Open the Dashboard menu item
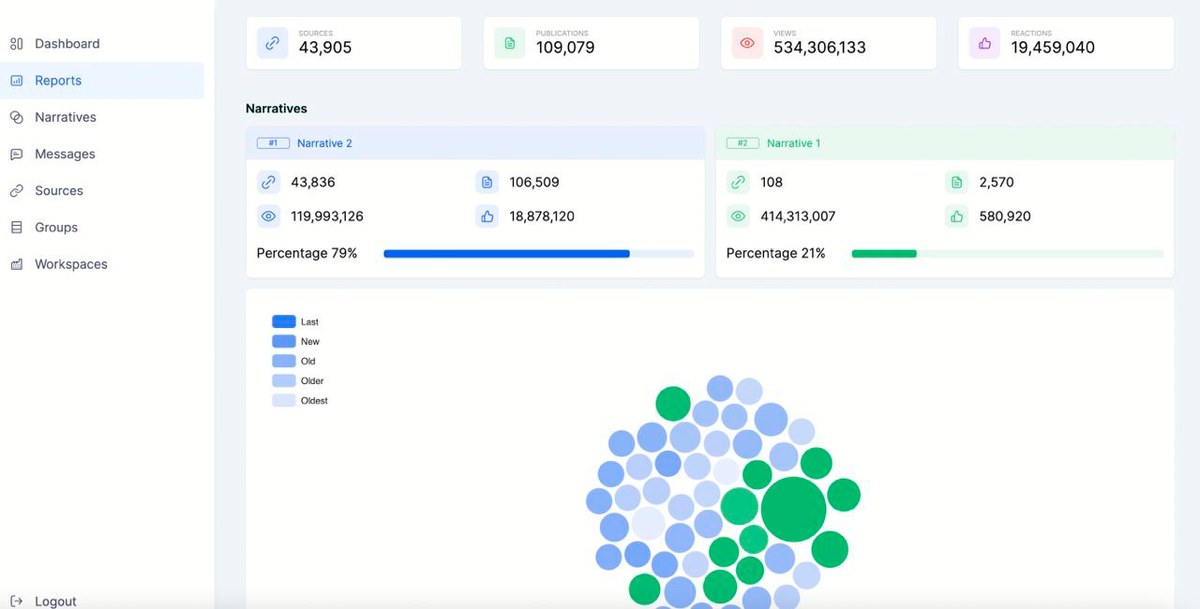Image resolution: width=1200 pixels, height=609 pixels. pyautogui.click(x=66, y=44)
